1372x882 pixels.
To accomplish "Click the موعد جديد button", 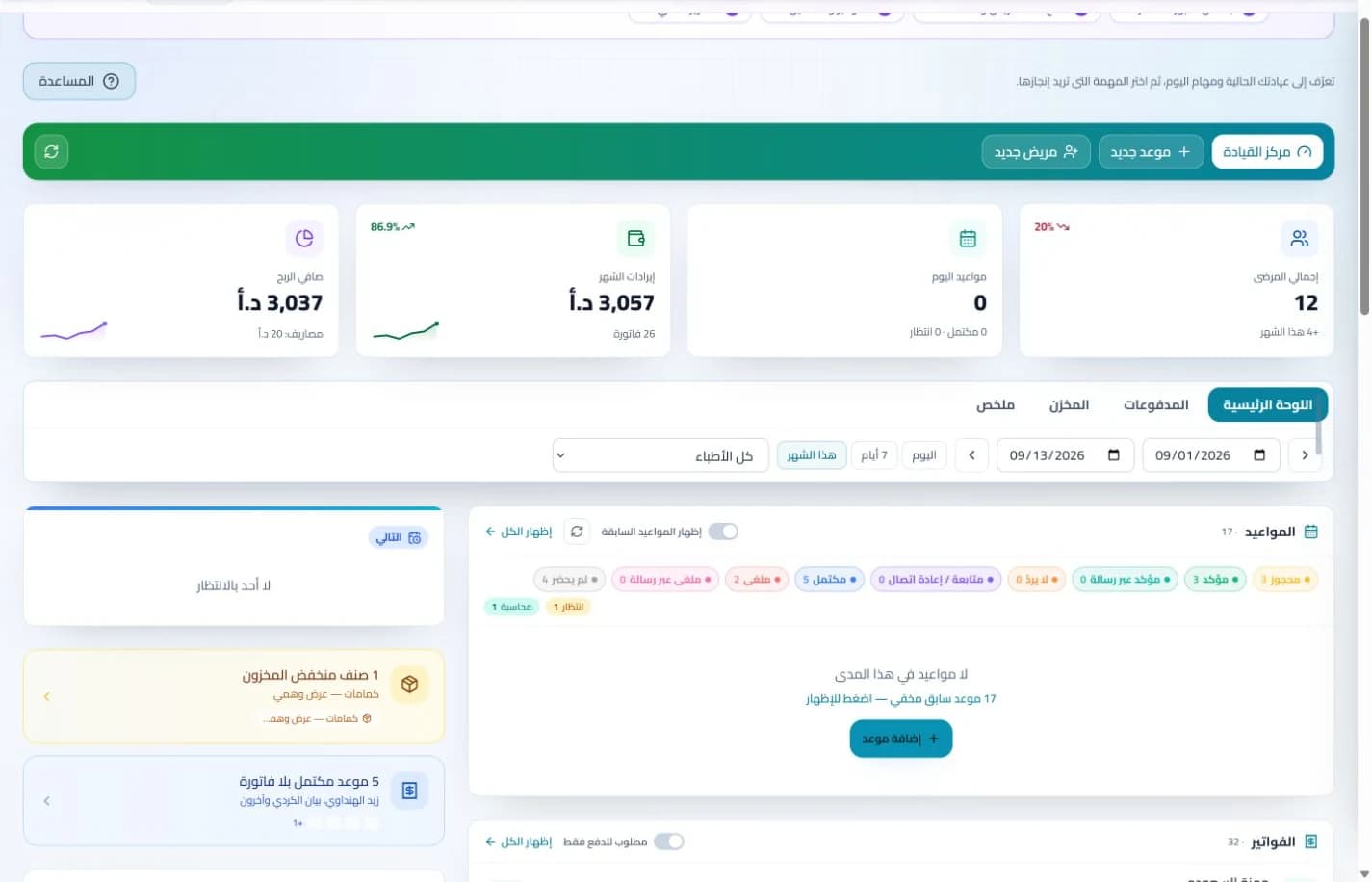I will tap(1151, 152).
